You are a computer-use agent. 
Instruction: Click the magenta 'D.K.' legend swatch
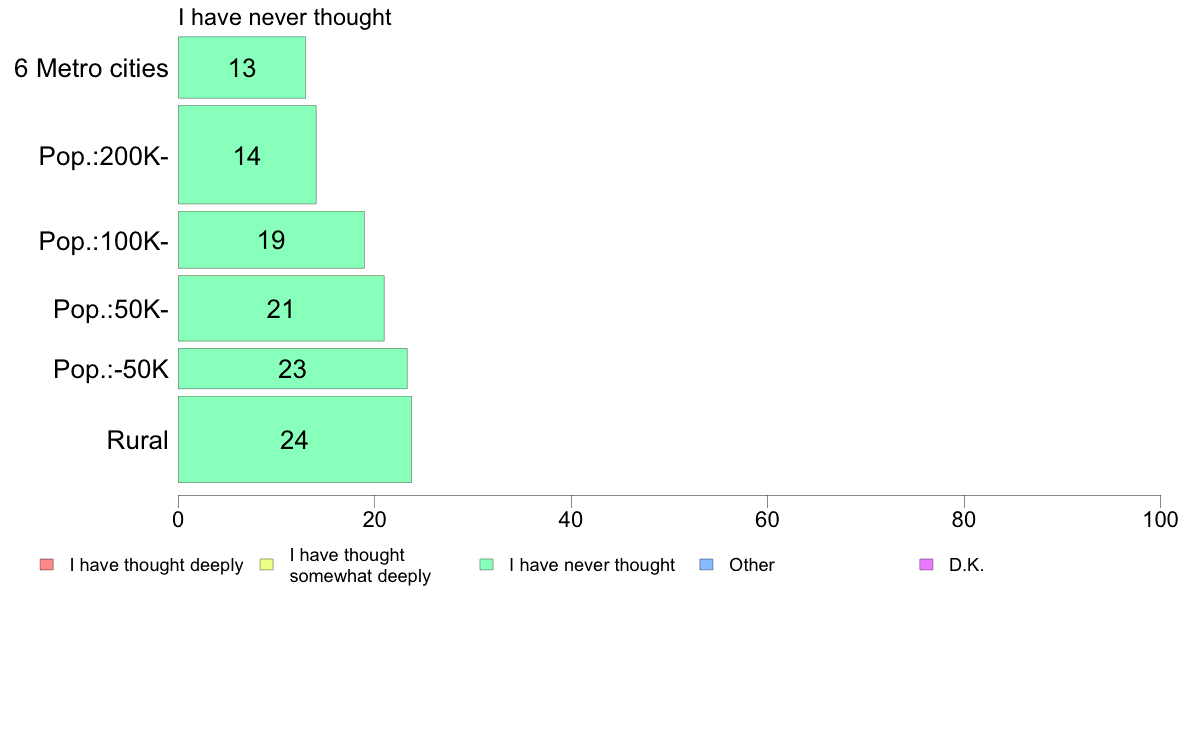point(926,565)
